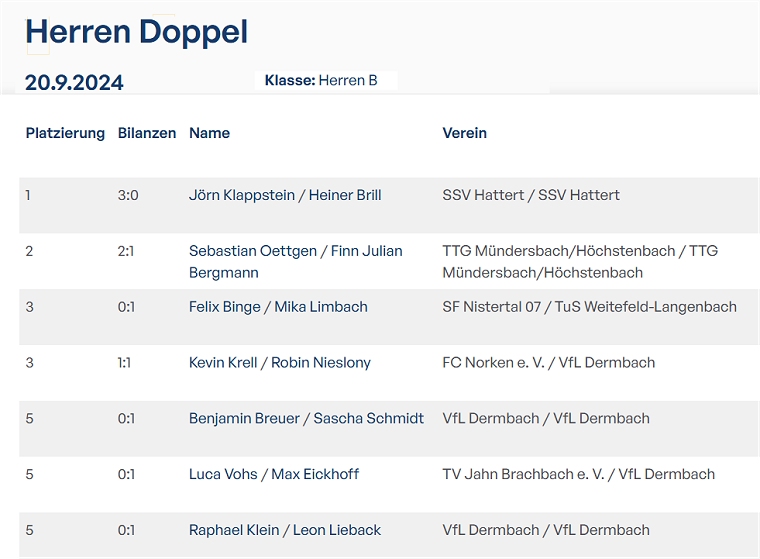The height and width of the screenshot is (559, 760).
Task: Click the Name column header
Action: [209, 133]
